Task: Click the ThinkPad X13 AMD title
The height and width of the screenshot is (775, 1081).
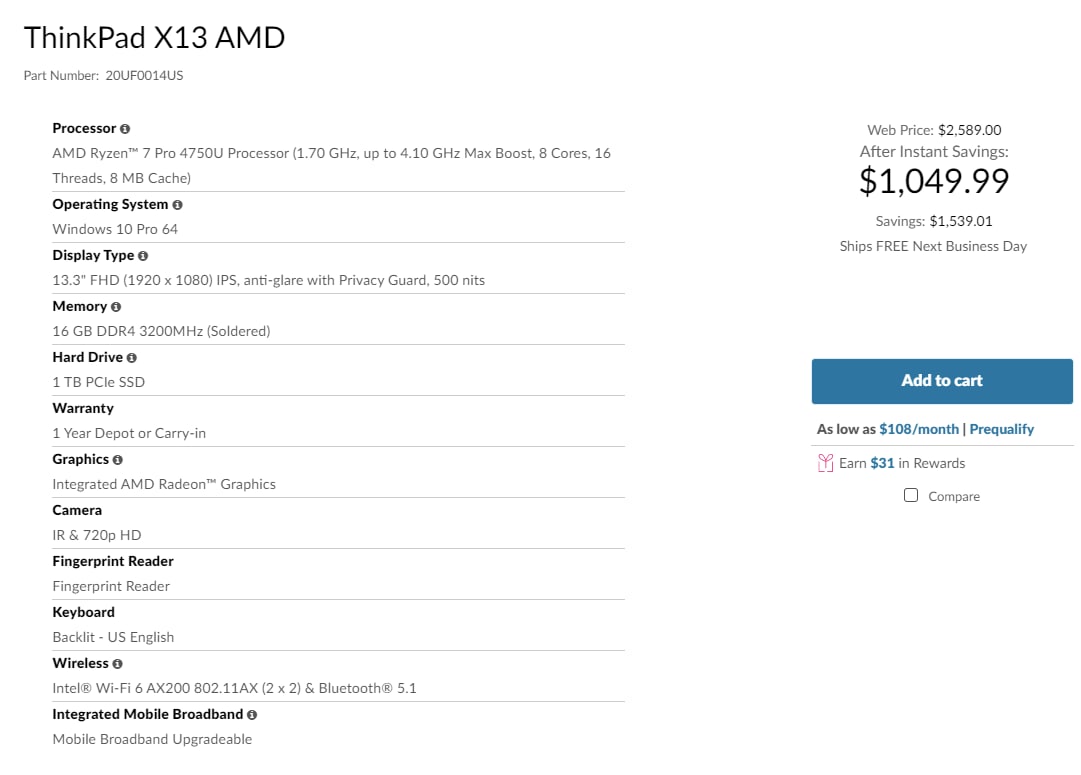Action: (x=154, y=37)
